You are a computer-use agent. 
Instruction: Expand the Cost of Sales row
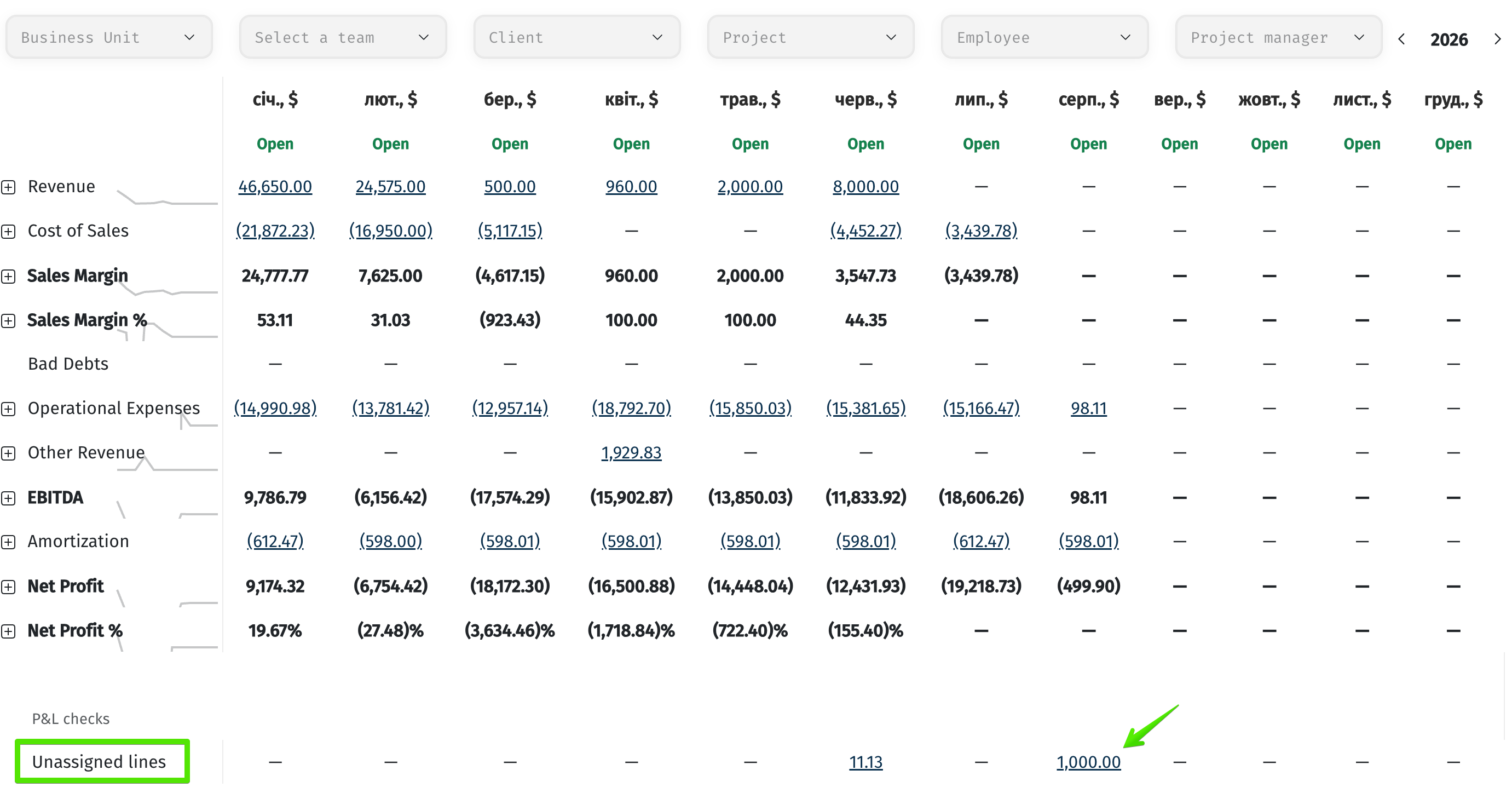pos(8,232)
